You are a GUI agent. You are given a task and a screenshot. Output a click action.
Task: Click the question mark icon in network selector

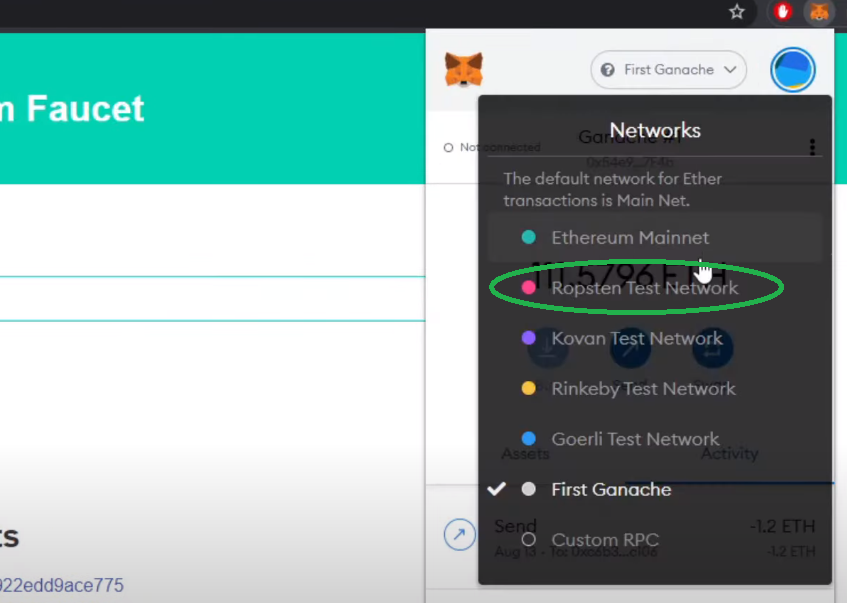point(608,70)
